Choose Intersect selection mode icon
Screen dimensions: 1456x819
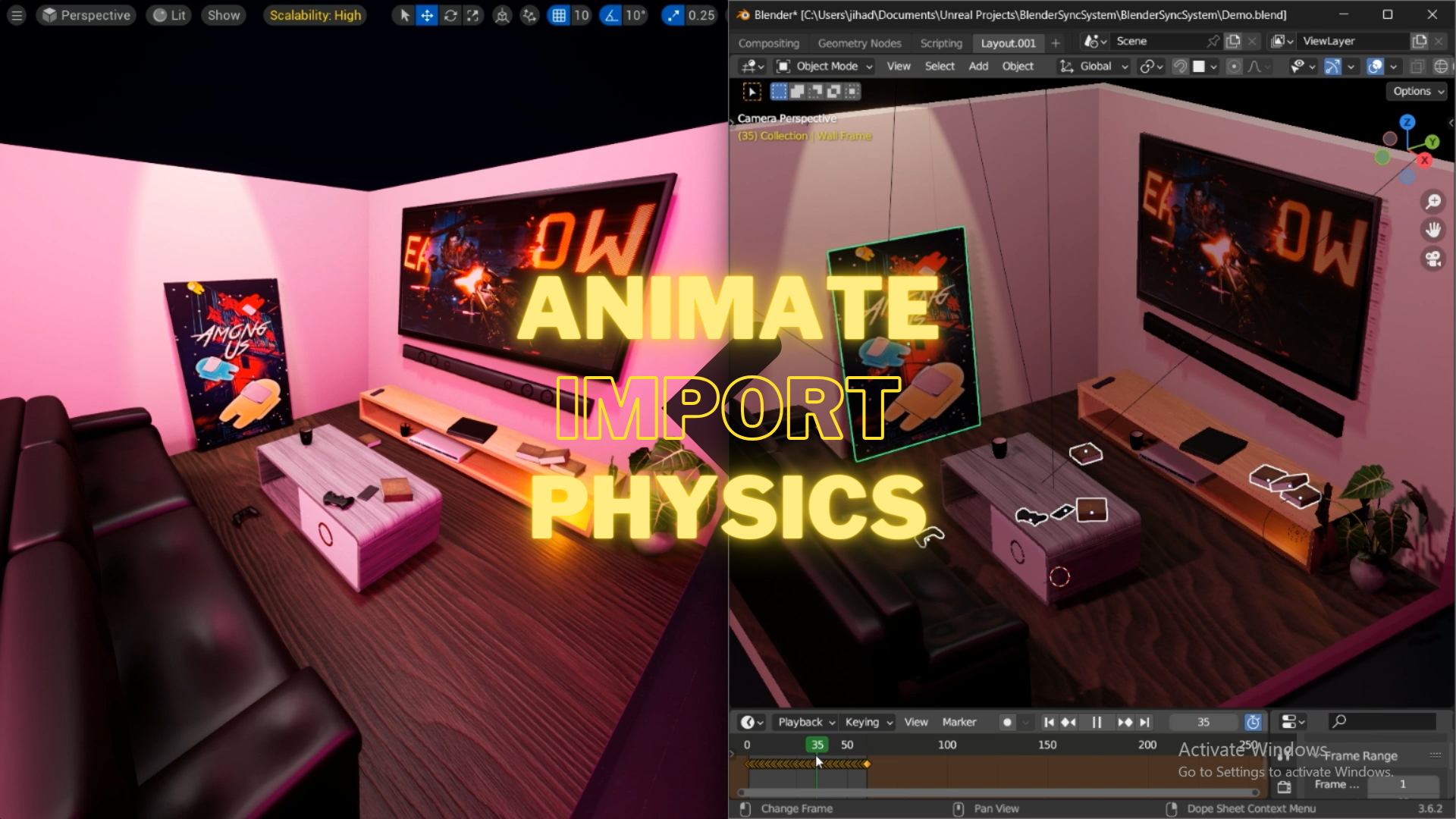[x=852, y=92]
